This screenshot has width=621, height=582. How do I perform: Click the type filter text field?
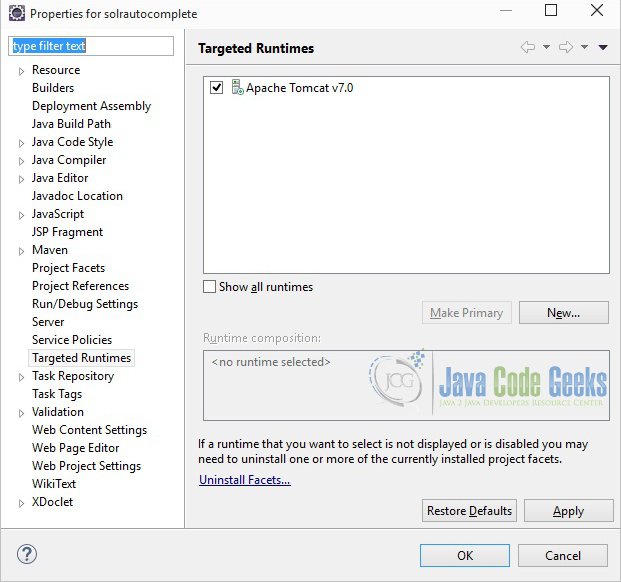91,46
